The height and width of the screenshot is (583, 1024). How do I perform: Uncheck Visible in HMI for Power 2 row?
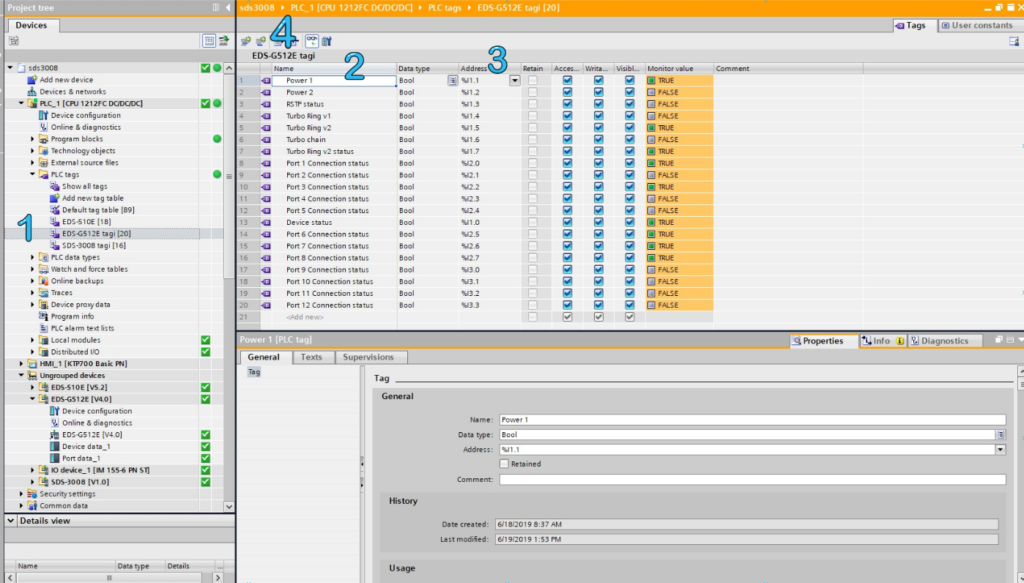(629, 92)
